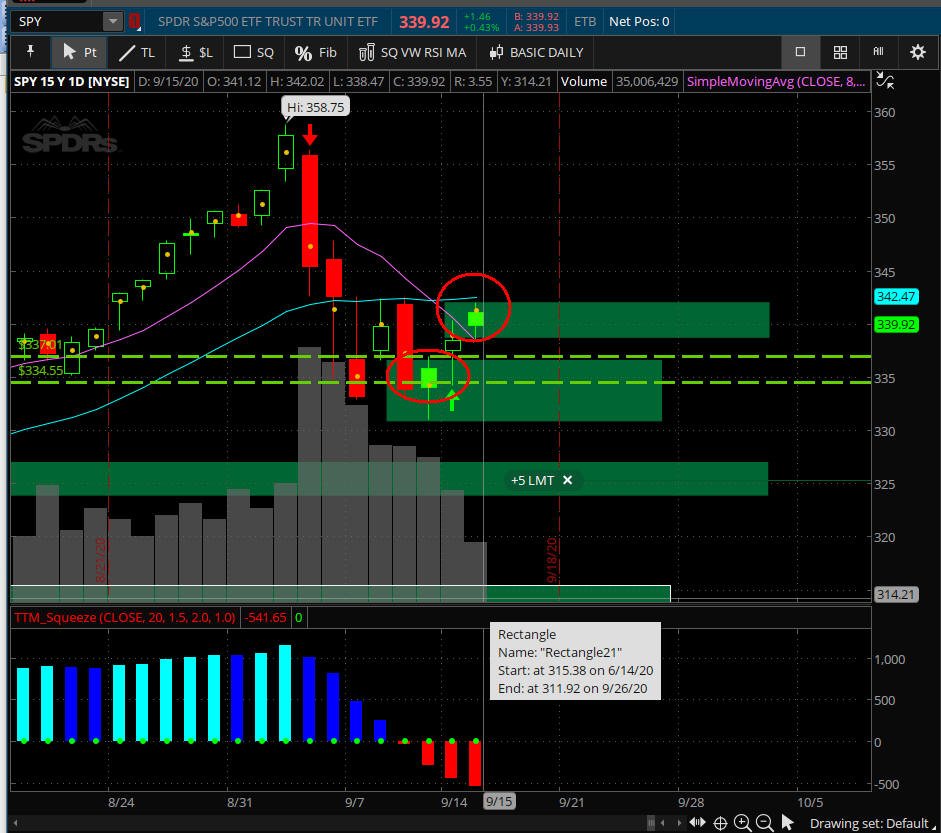
Task: Open the BASIC DAILY style menu
Action: pos(536,52)
